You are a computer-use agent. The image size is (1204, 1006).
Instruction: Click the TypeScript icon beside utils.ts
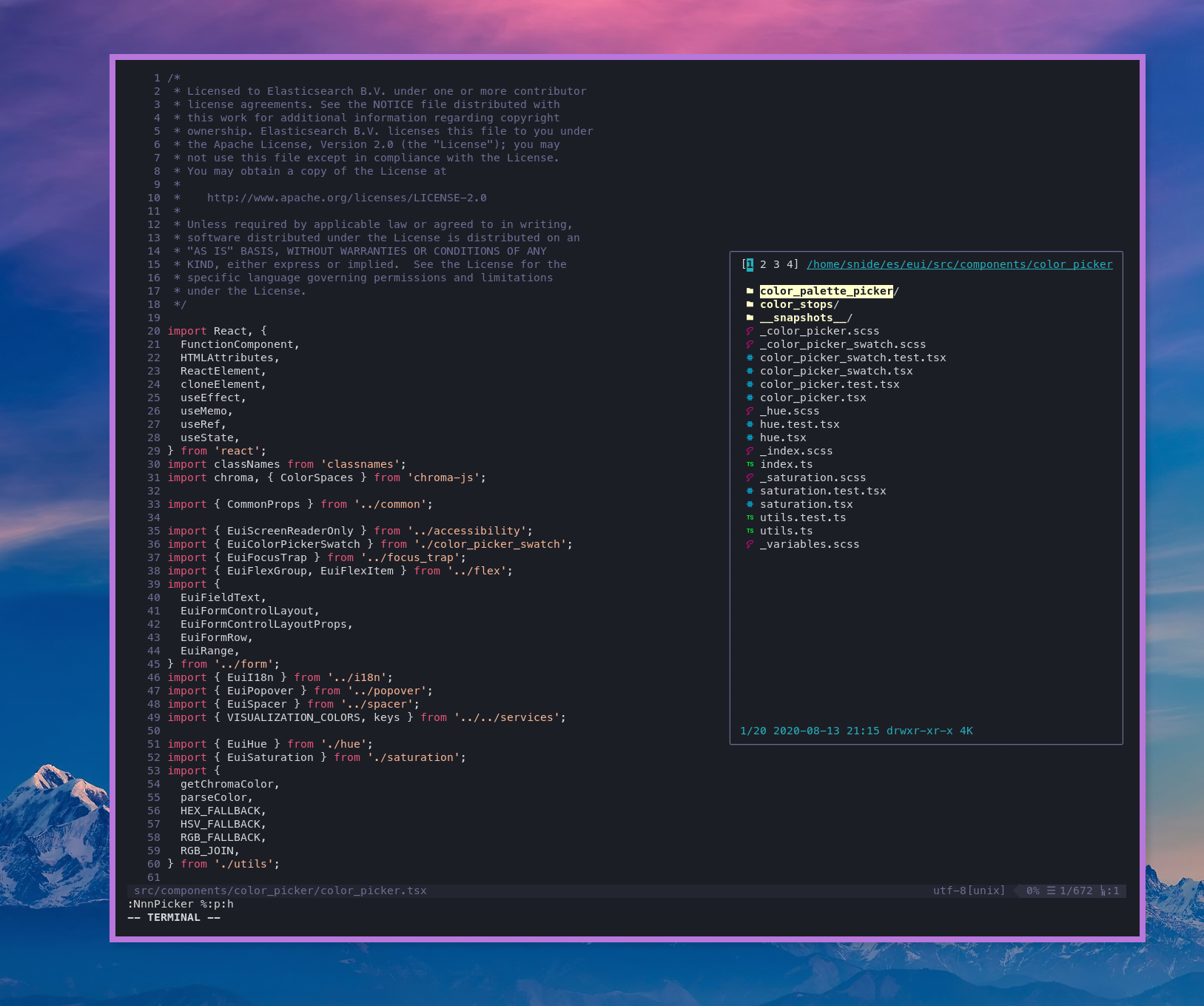[750, 531]
